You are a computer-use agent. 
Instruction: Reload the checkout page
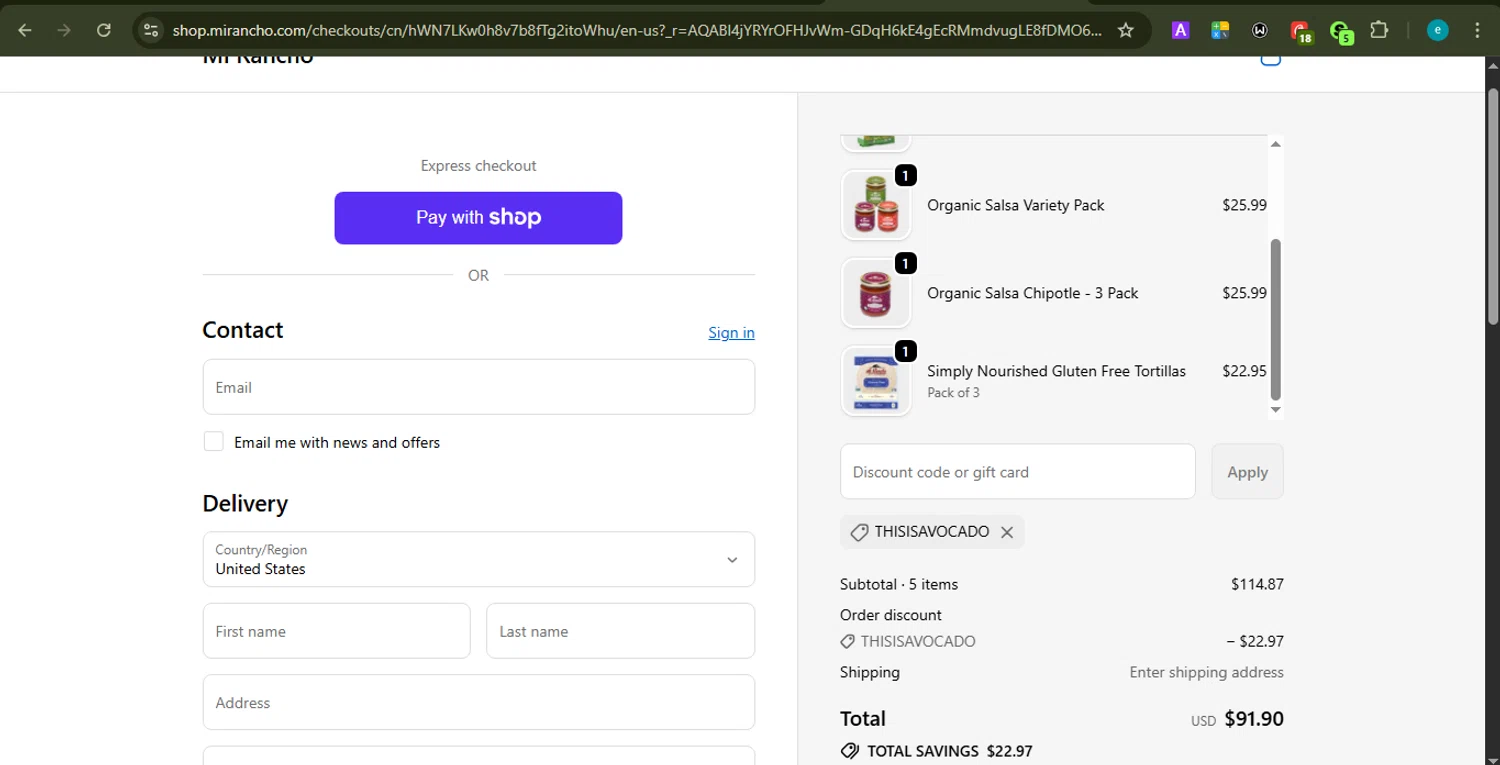click(x=103, y=30)
